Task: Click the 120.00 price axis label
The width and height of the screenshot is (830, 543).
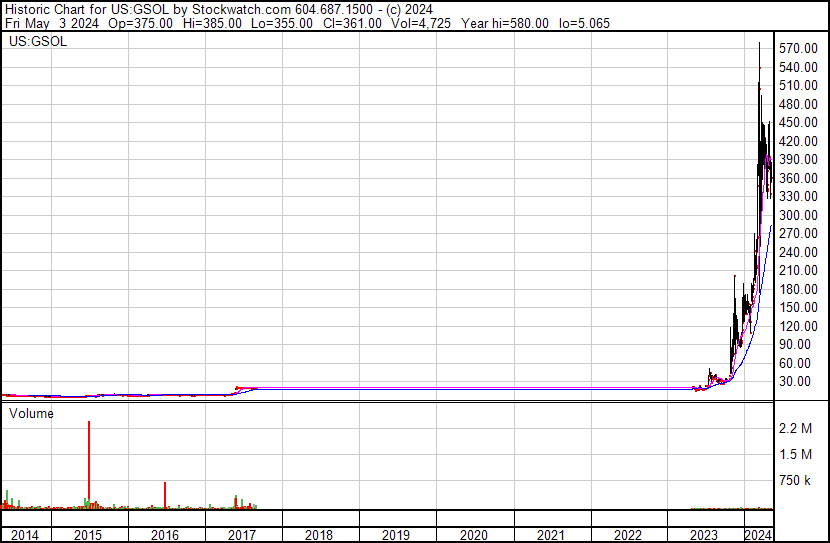Action: point(798,327)
